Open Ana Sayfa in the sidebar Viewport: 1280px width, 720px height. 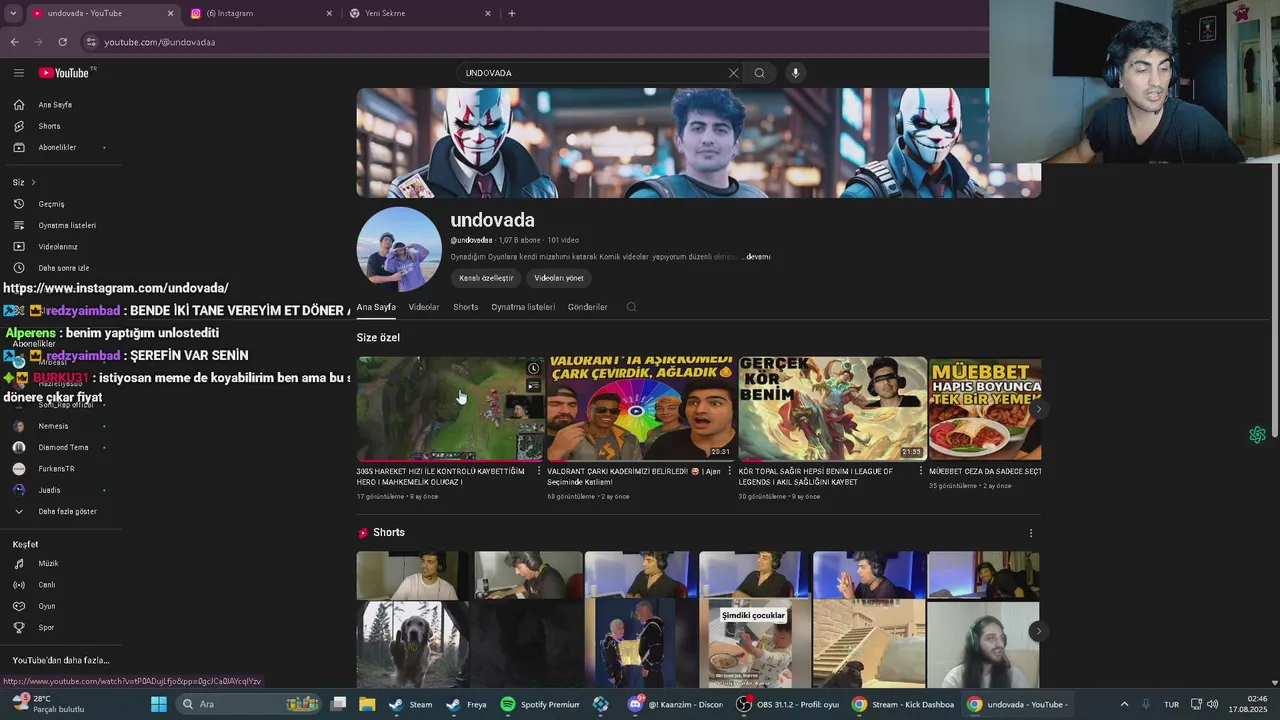pos(55,105)
